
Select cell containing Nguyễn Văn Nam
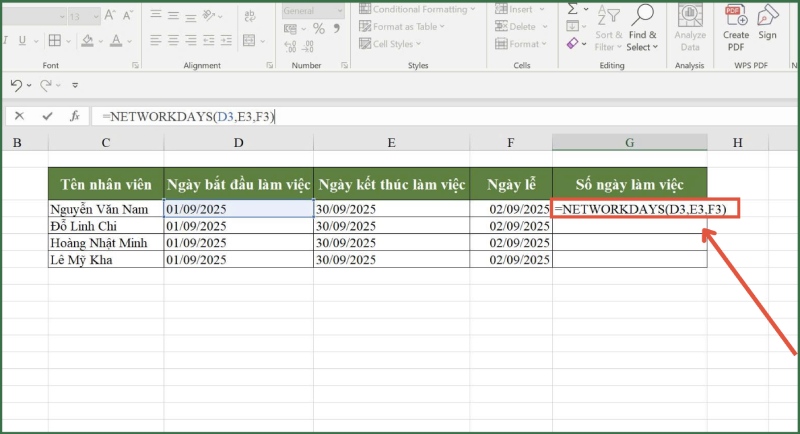(106, 209)
